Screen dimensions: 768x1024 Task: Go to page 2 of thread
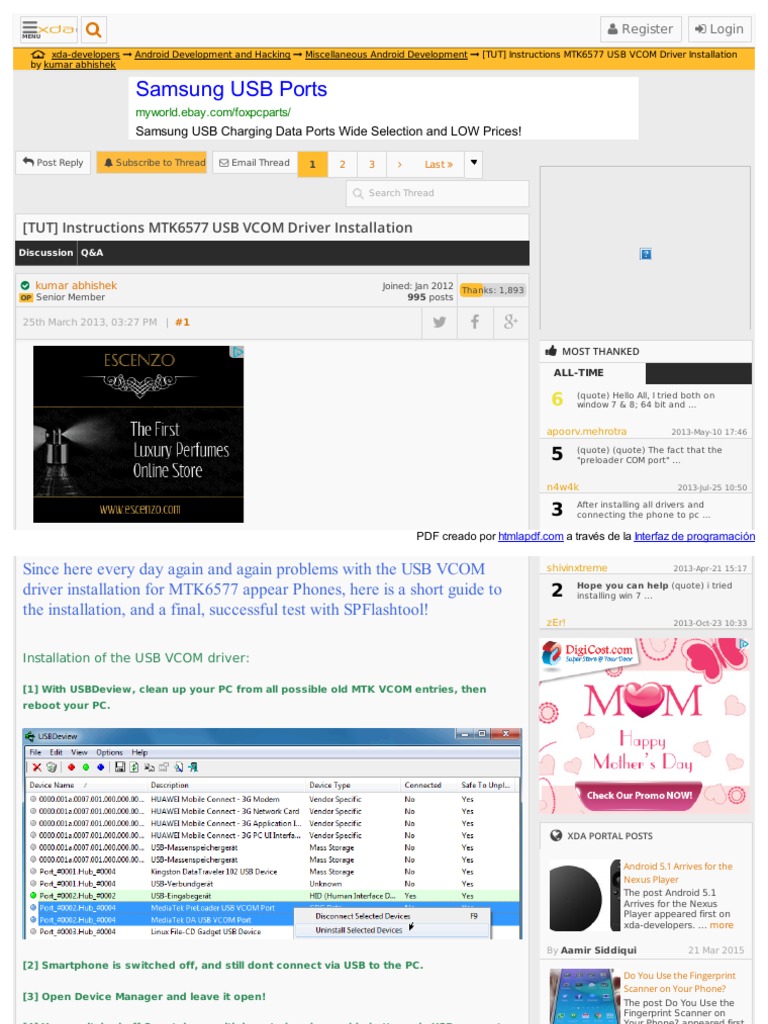pyautogui.click(x=342, y=165)
